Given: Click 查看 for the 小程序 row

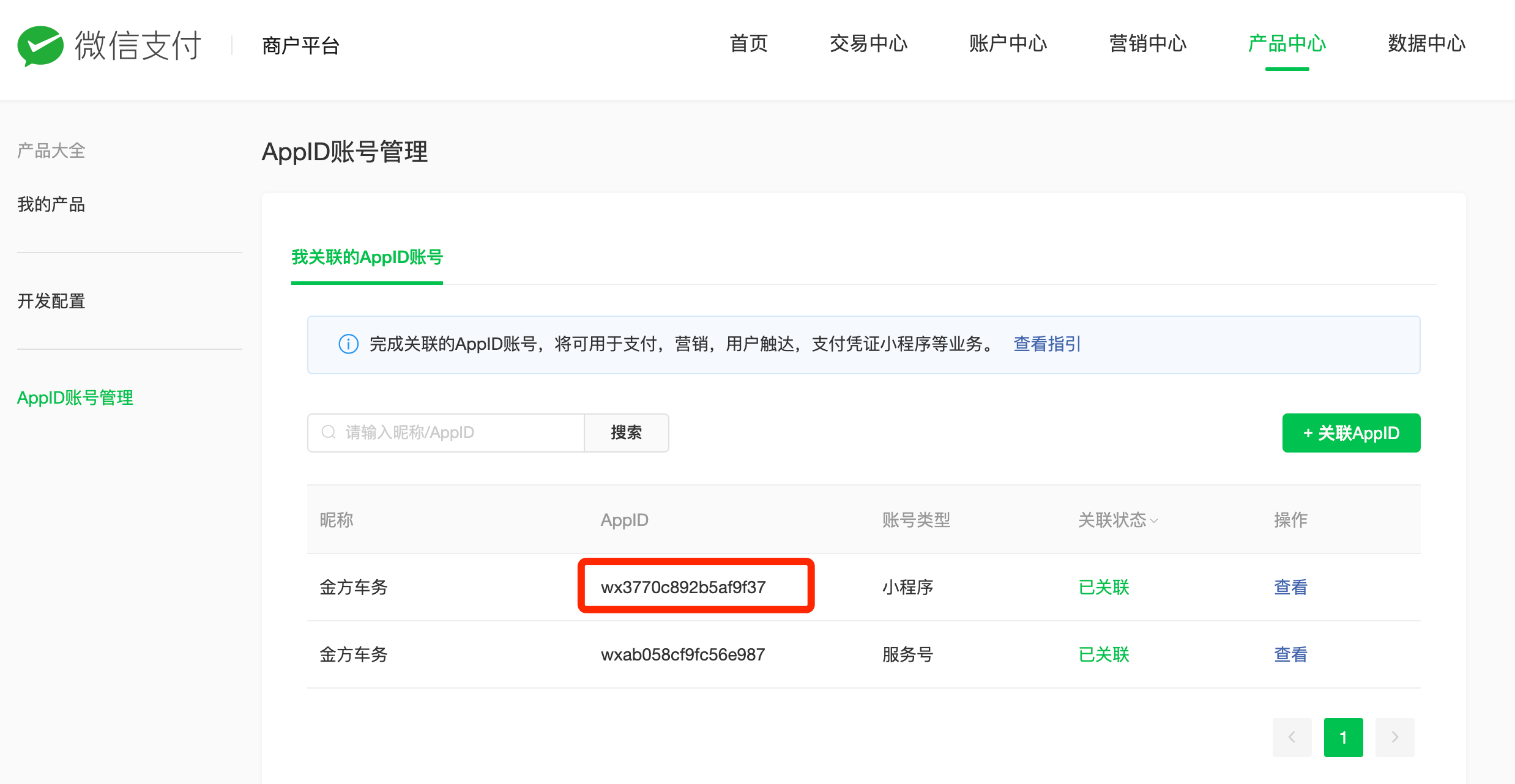Looking at the screenshot, I should (1290, 587).
